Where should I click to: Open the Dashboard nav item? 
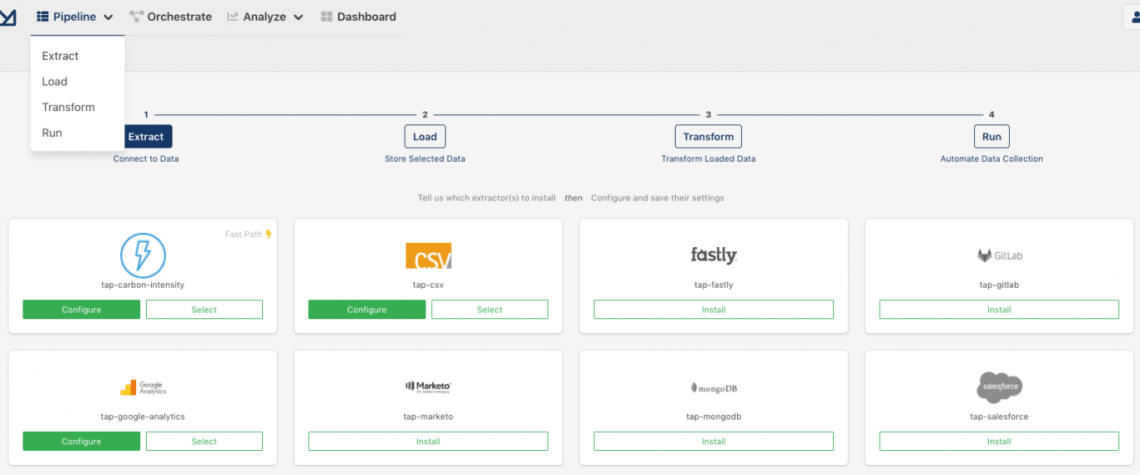coord(358,17)
